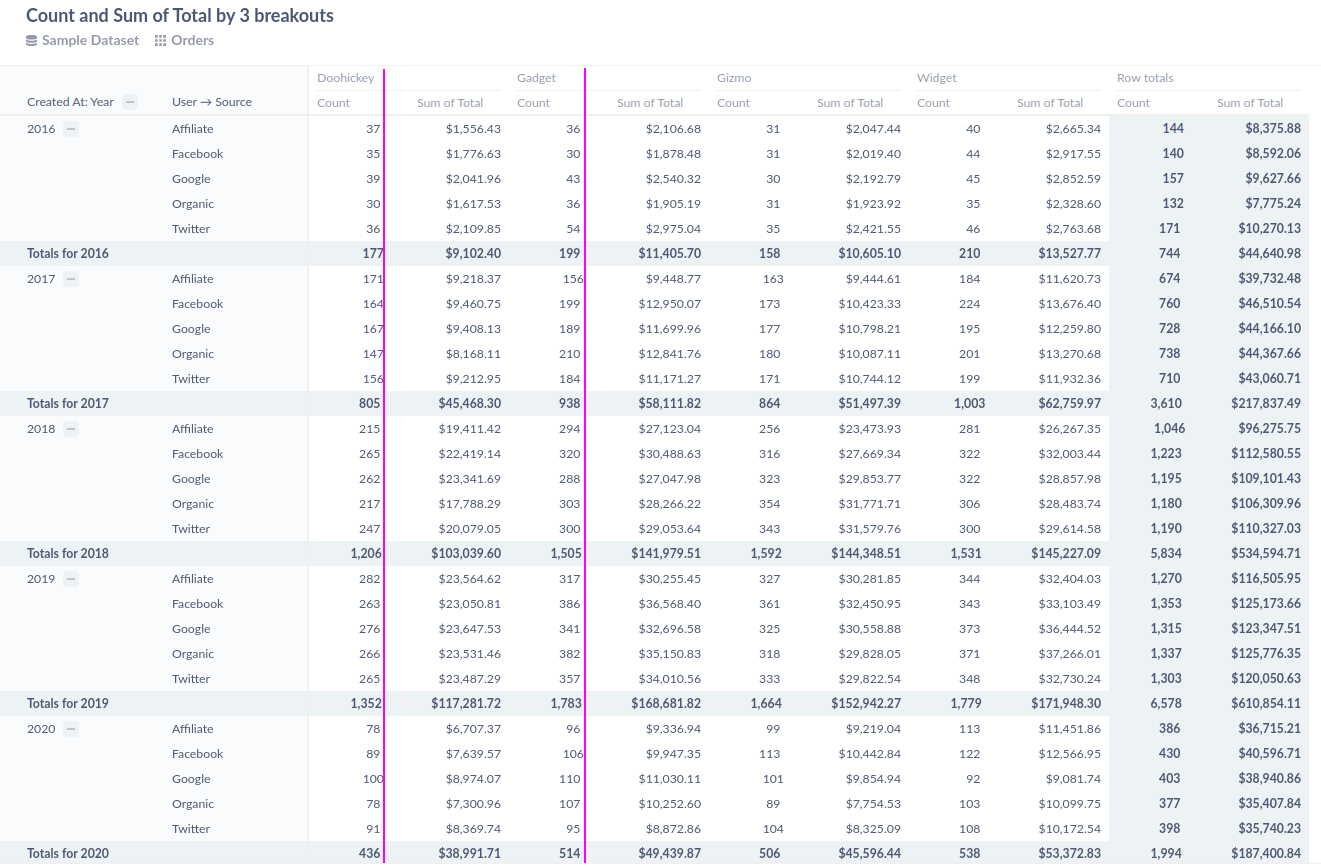Open the Sample Dataset source

click(x=88, y=40)
